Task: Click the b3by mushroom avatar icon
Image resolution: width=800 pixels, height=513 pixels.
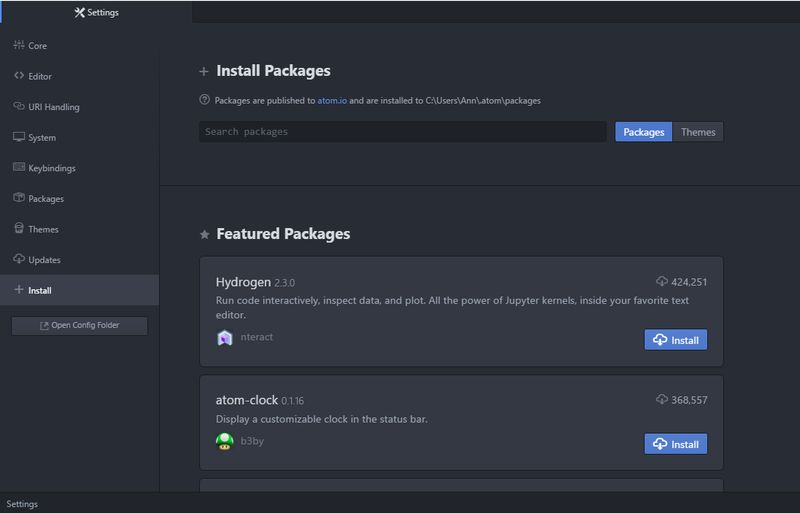Action: click(x=225, y=441)
